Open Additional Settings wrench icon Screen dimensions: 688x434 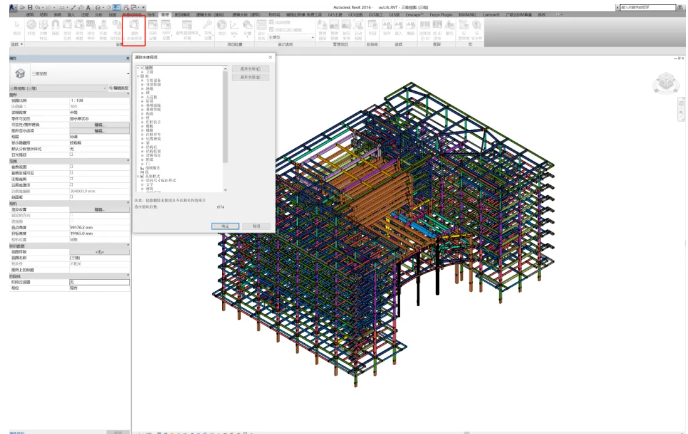[208, 28]
